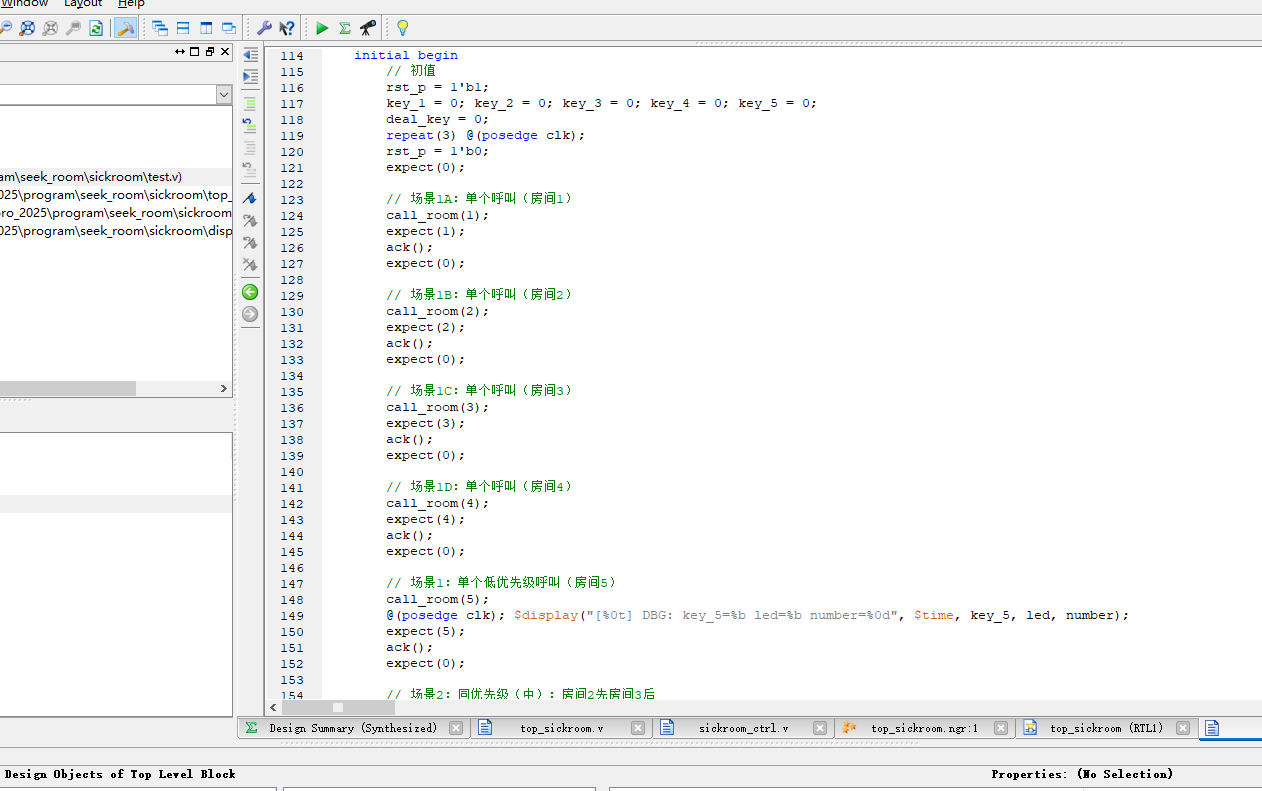
Task: Click the deal_key = 0; line
Action: pyautogui.click(x=438, y=119)
